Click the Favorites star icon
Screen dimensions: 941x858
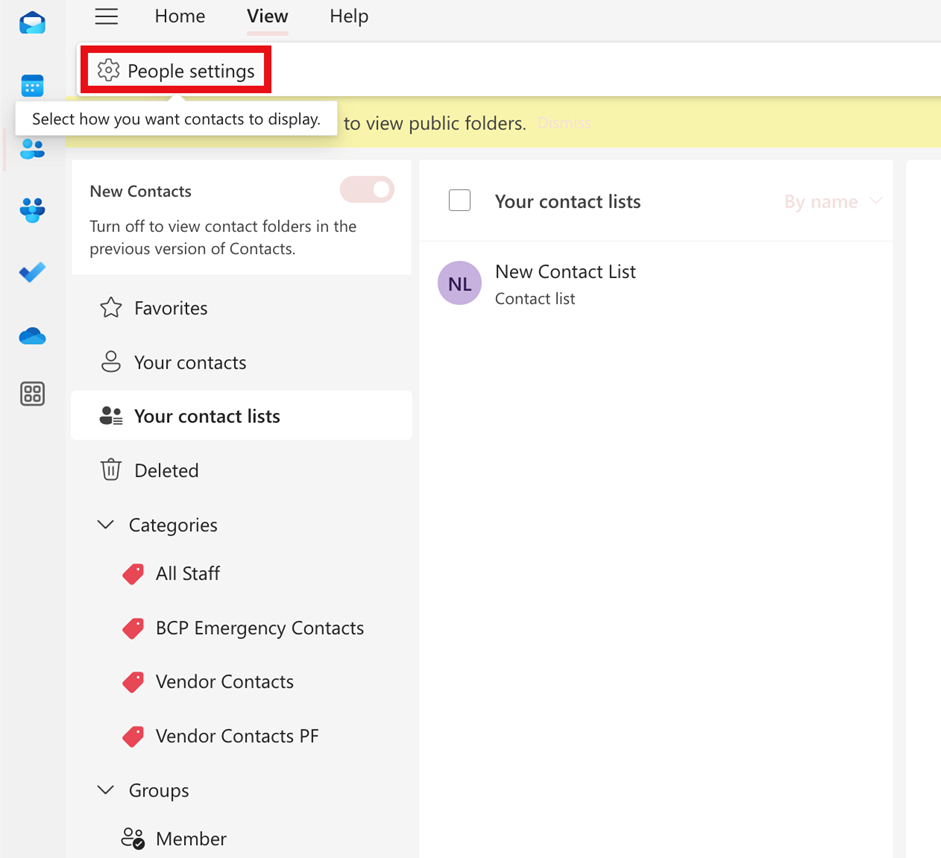tap(111, 308)
